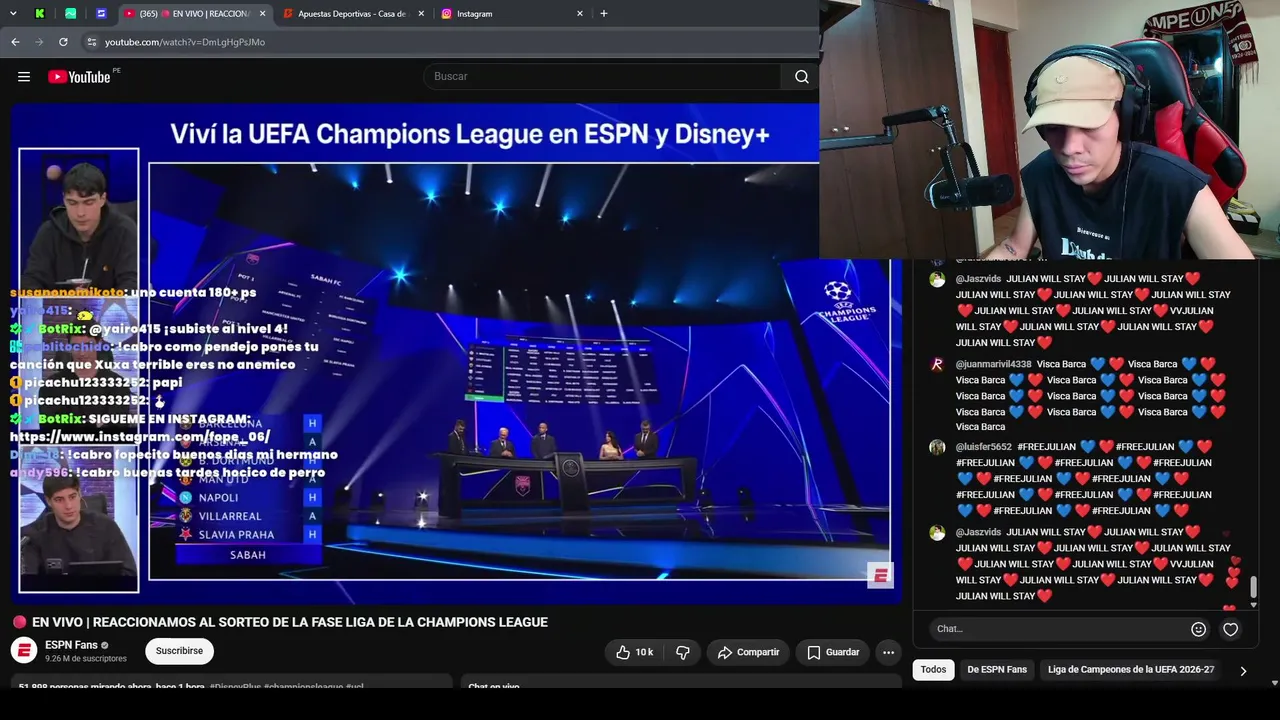
Task: Show more chips with right chevron
Action: point(1243,671)
